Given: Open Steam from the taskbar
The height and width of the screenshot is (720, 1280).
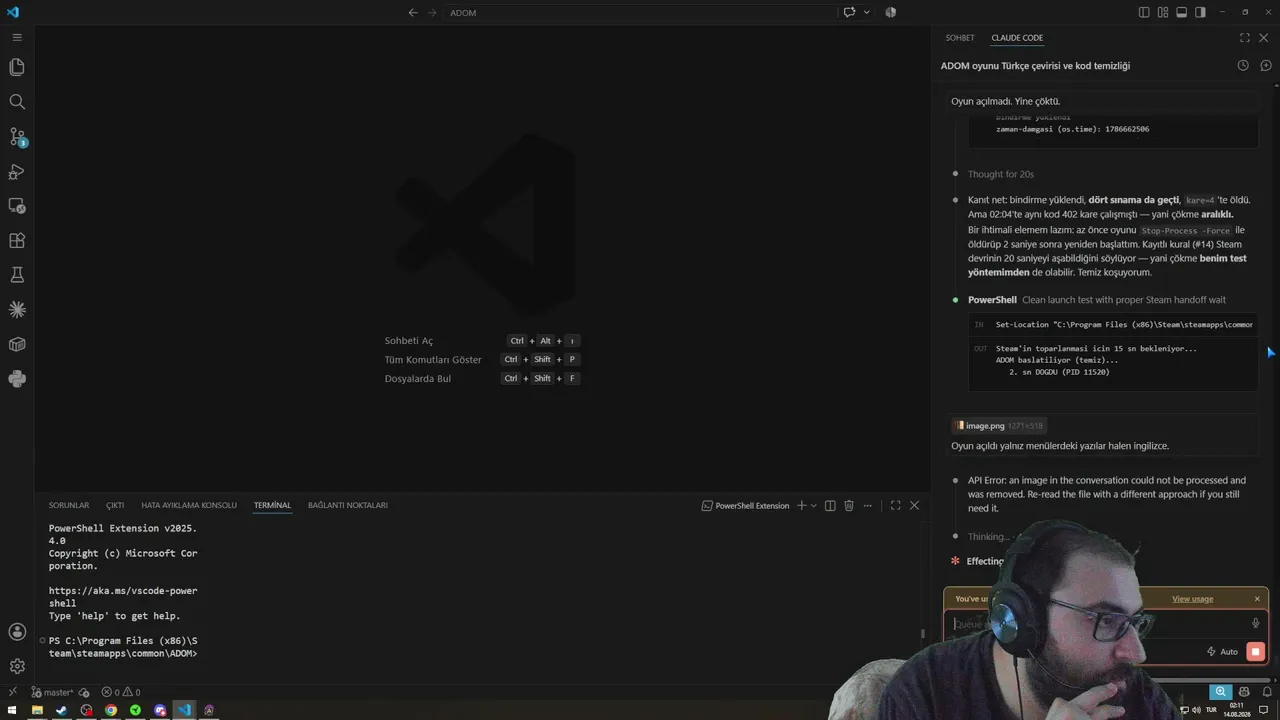Looking at the screenshot, I should point(62,710).
